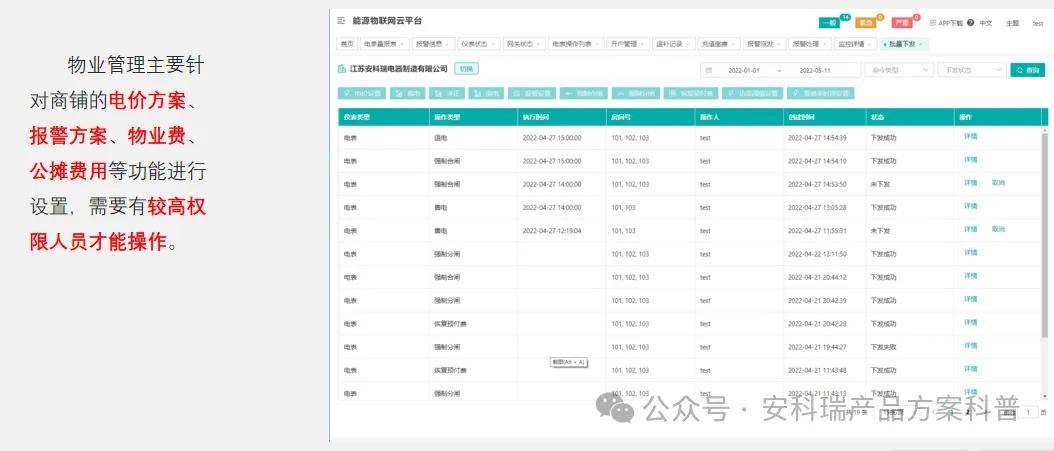The height and width of the screenshot is (451, 1054).
Task: Click the building icon before the company name
Action: point(342,69)
